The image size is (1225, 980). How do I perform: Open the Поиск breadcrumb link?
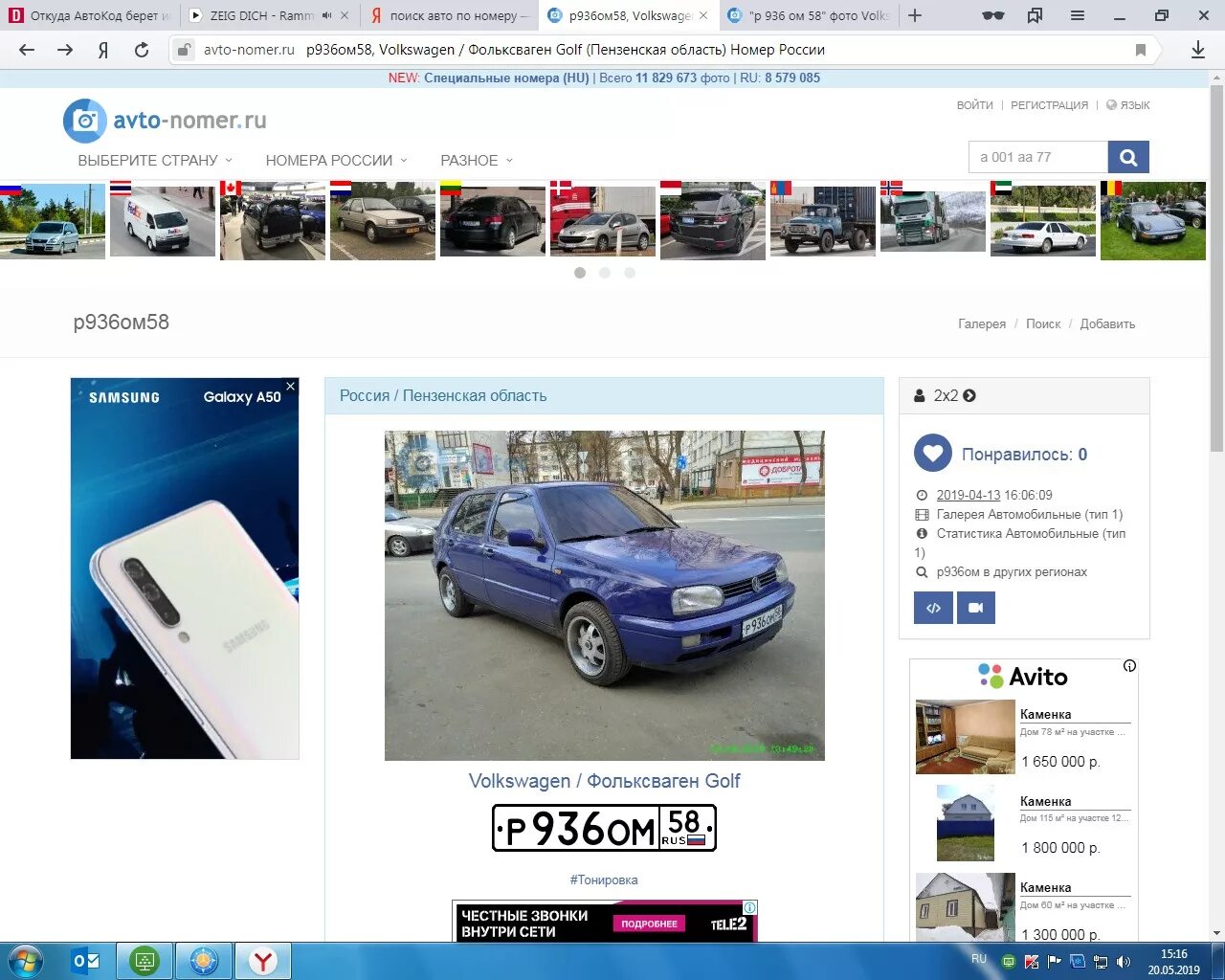coord(1043,324)
